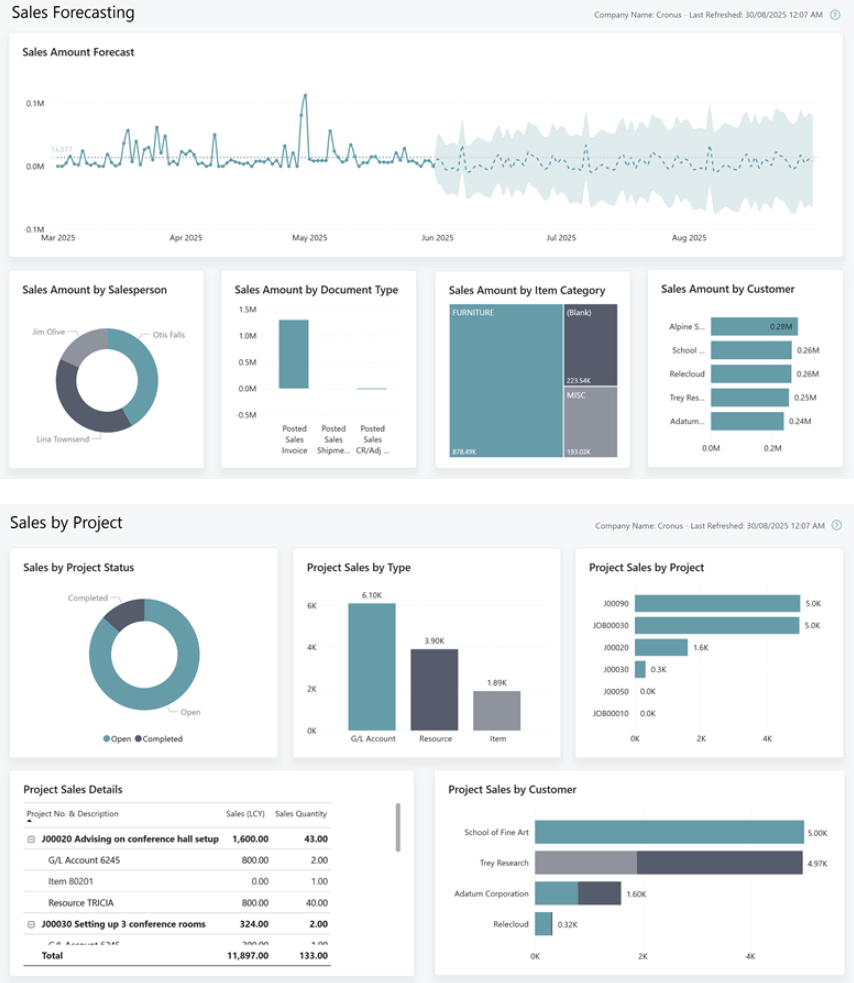854x983 pixels.
Task: Collapse the J00030 conference rooms row
Action: 32,924
